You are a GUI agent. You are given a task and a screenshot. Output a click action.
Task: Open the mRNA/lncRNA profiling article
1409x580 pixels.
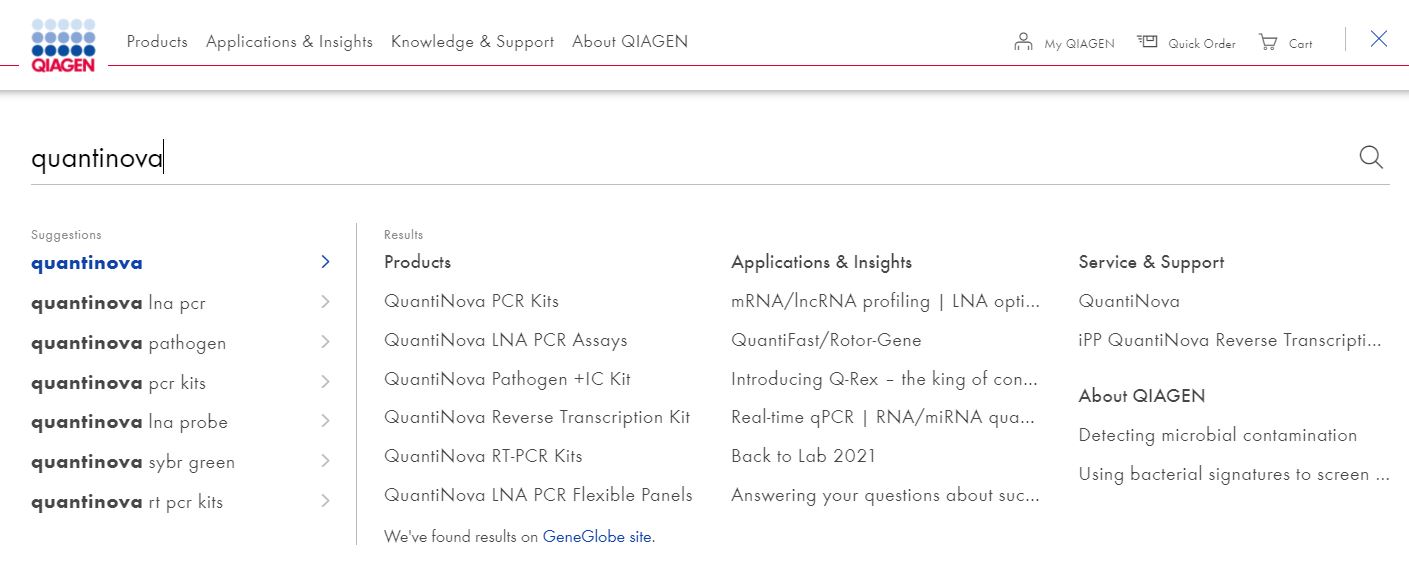pos(885,300)
